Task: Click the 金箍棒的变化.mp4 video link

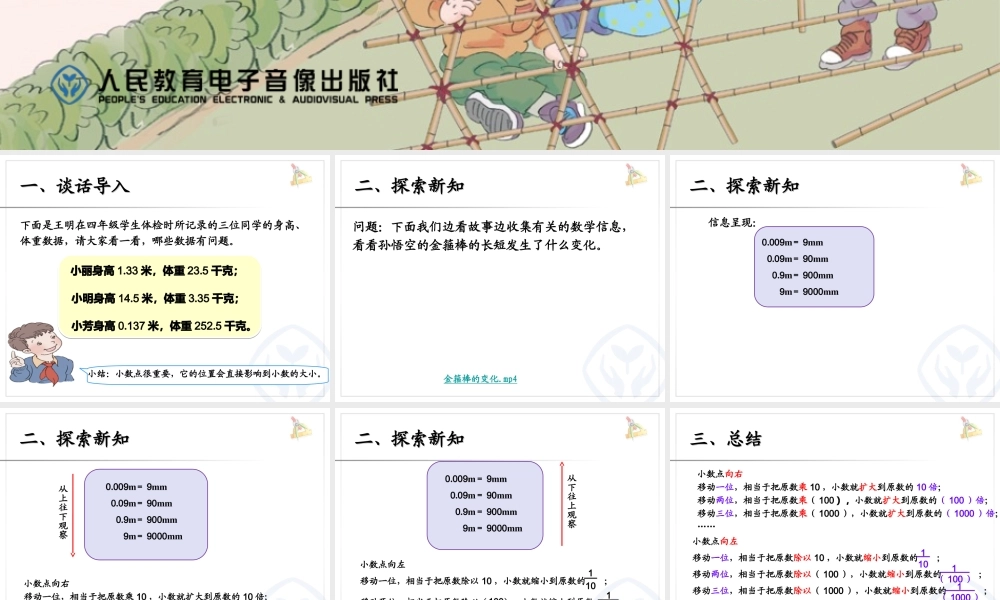Action: point(480,379)
